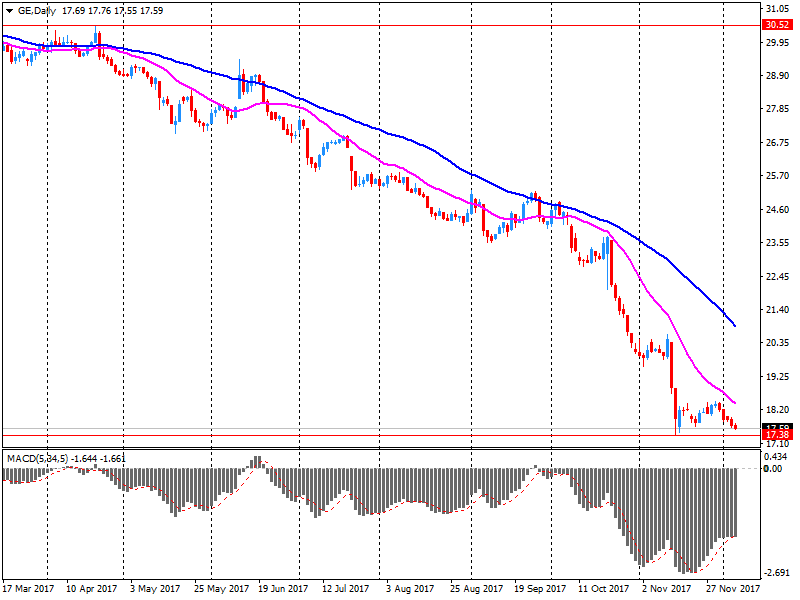Image resolution: width=800 pixels, height=600 pixels.
Task: Click the 26.75 price axis label
Action: pyautogui.click(x=778, y=142)
